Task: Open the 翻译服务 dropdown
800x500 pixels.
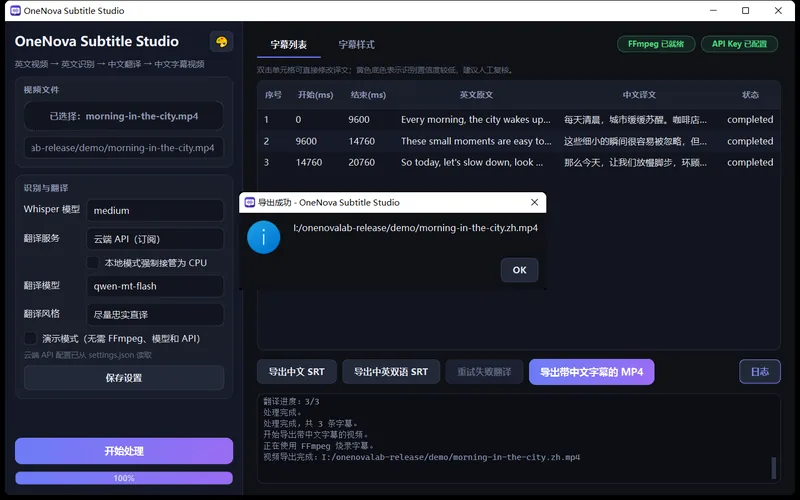Action: coord(155,239)
